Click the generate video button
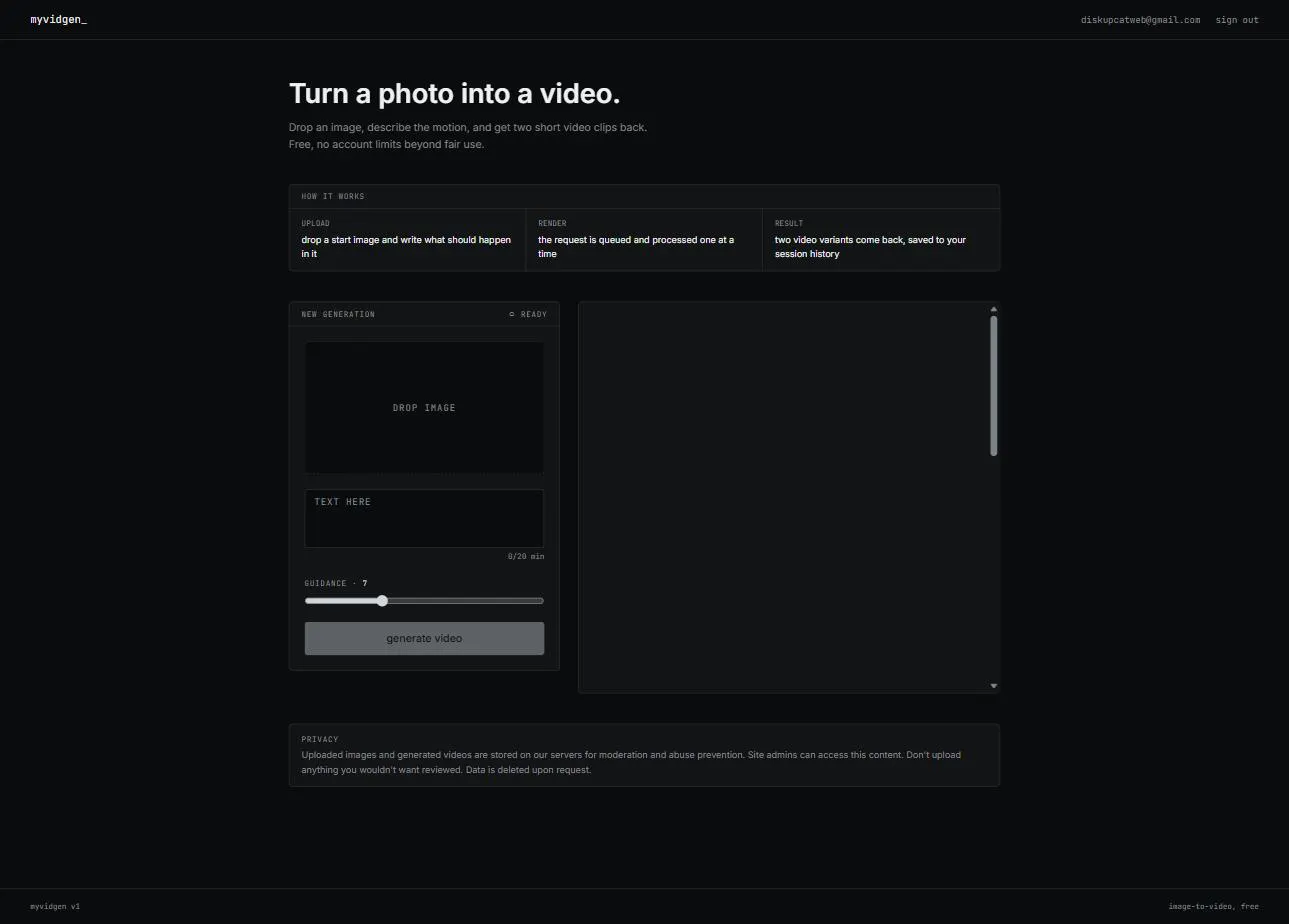Screen dimensions: 1289x924 (x=424, y=638)
